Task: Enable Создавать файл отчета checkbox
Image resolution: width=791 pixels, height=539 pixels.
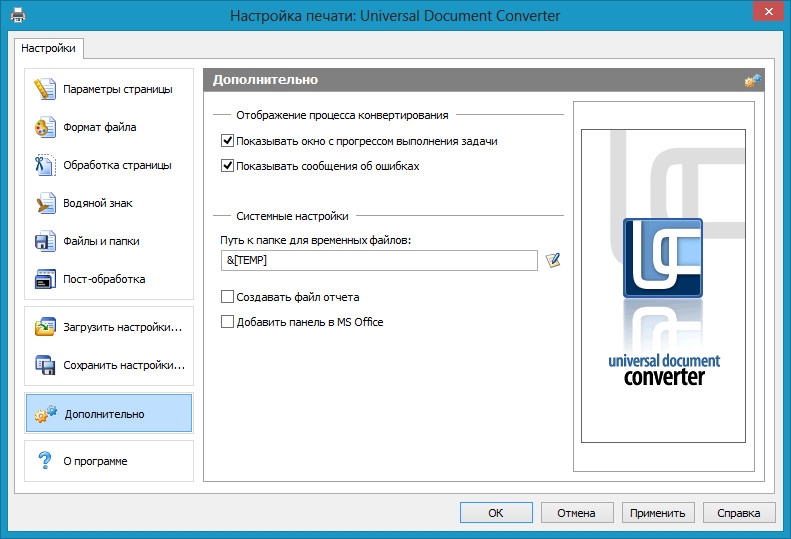Action: (228, 297)
